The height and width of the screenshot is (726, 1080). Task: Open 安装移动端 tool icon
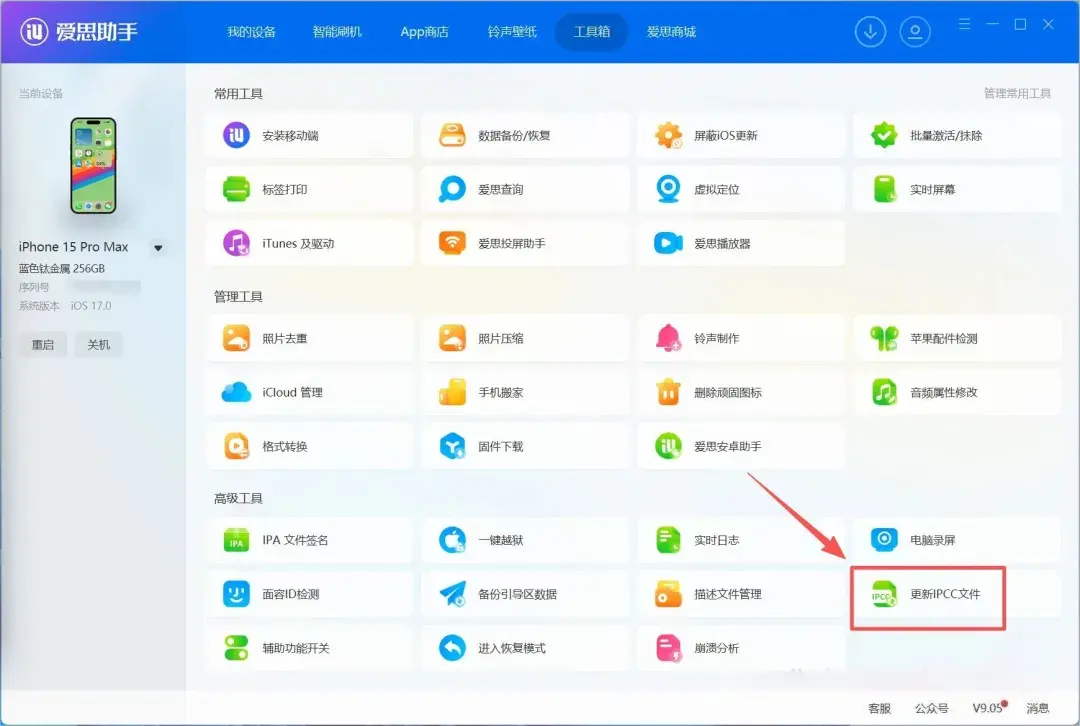click(236, 135)
